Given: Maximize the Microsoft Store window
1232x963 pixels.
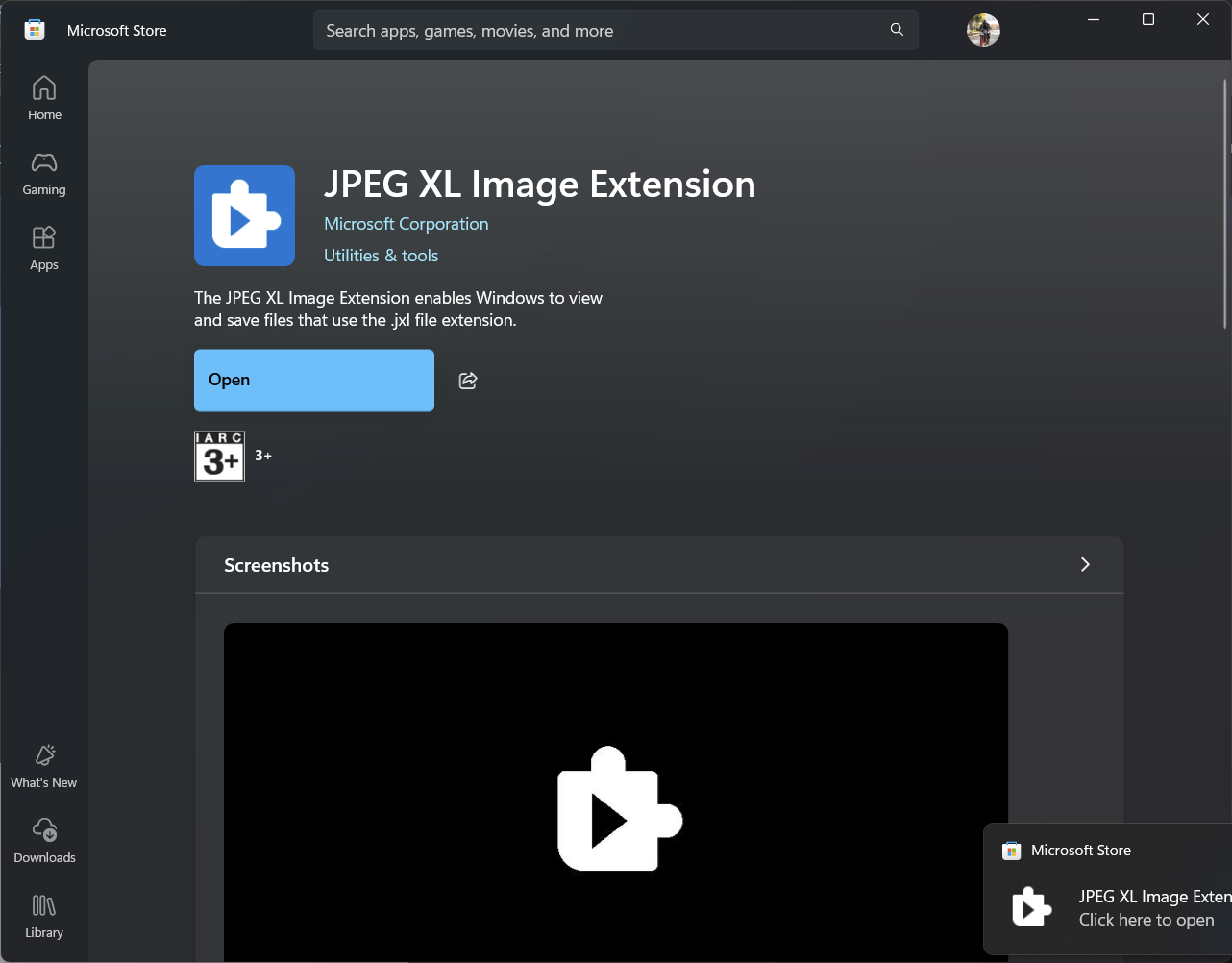Looking at the screenshot, I should point(1148,19).
